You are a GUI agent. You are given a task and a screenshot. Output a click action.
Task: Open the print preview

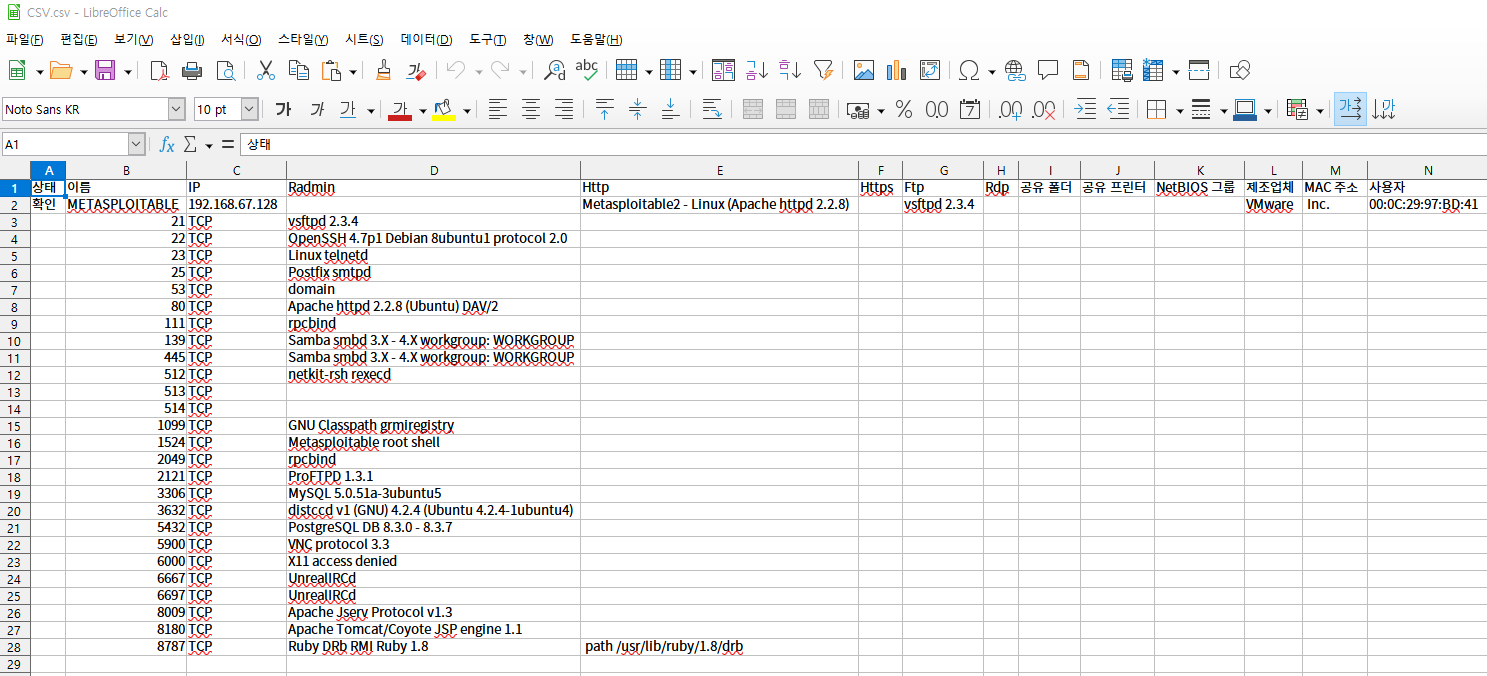(x=225, y=70)
